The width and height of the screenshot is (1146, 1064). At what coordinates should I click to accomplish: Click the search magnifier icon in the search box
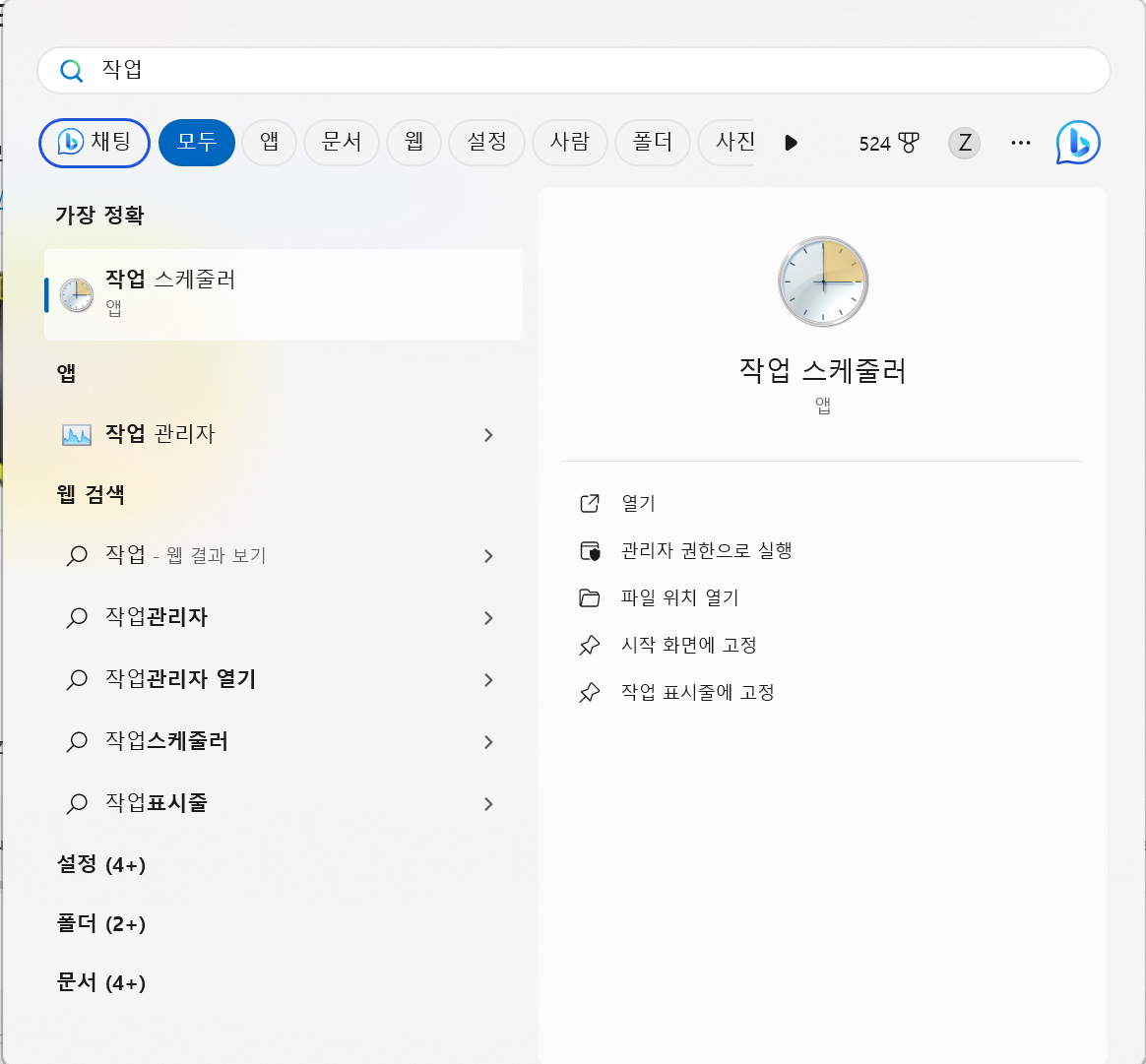[71, 71]
